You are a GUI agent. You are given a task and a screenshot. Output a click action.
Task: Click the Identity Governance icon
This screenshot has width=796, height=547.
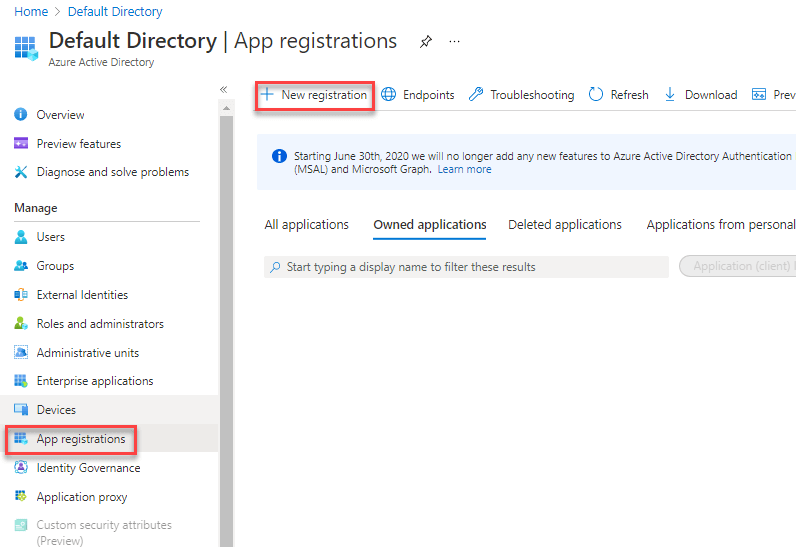[21, 467]
